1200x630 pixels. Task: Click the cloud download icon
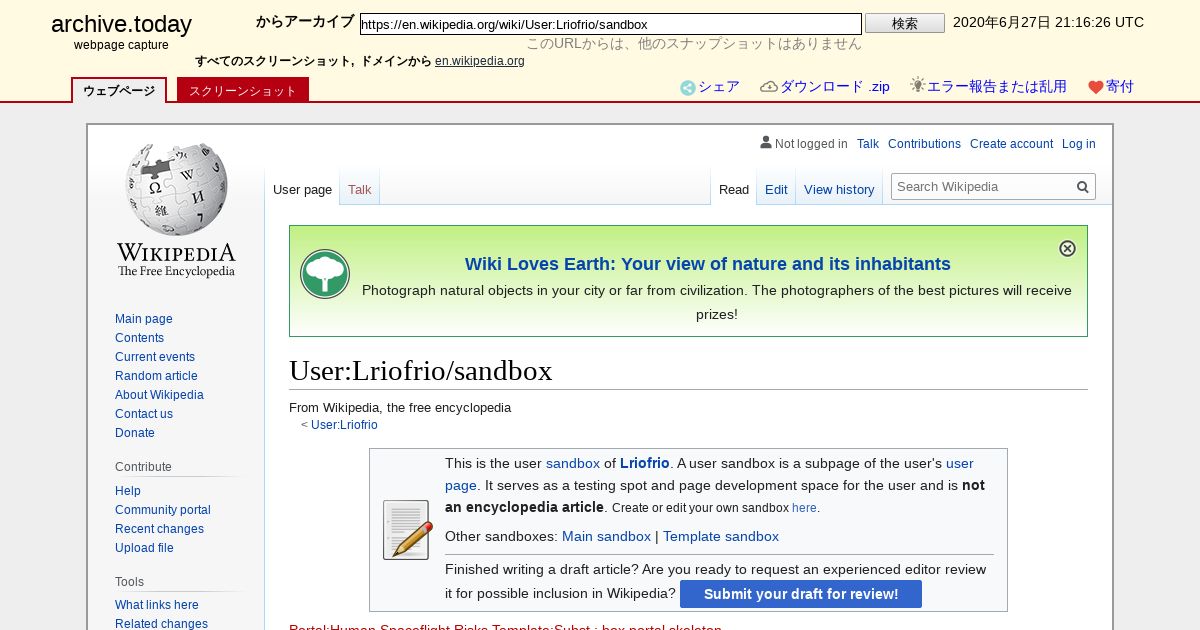click(x=768, y=87)
